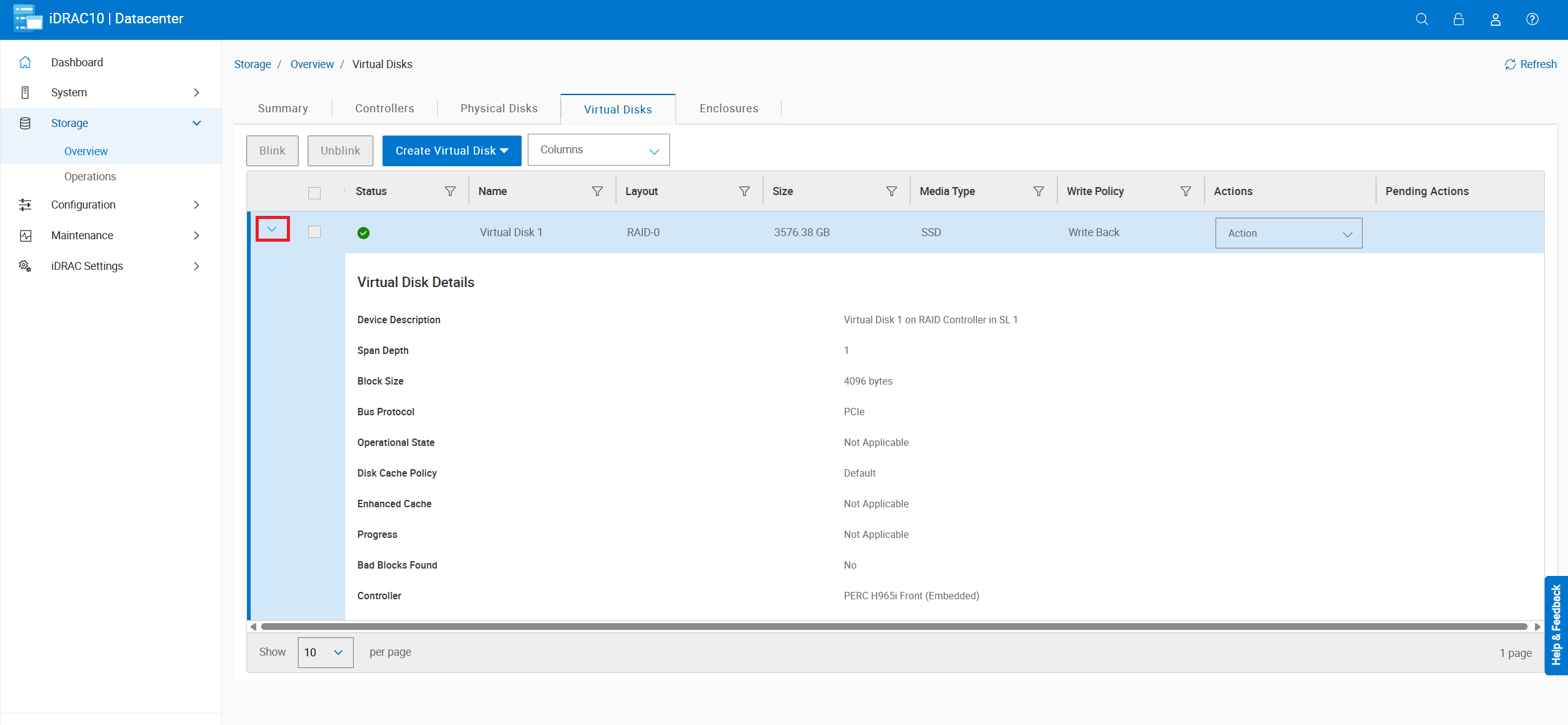Click the Write Policy filter icon

[x=1186, y=191]
